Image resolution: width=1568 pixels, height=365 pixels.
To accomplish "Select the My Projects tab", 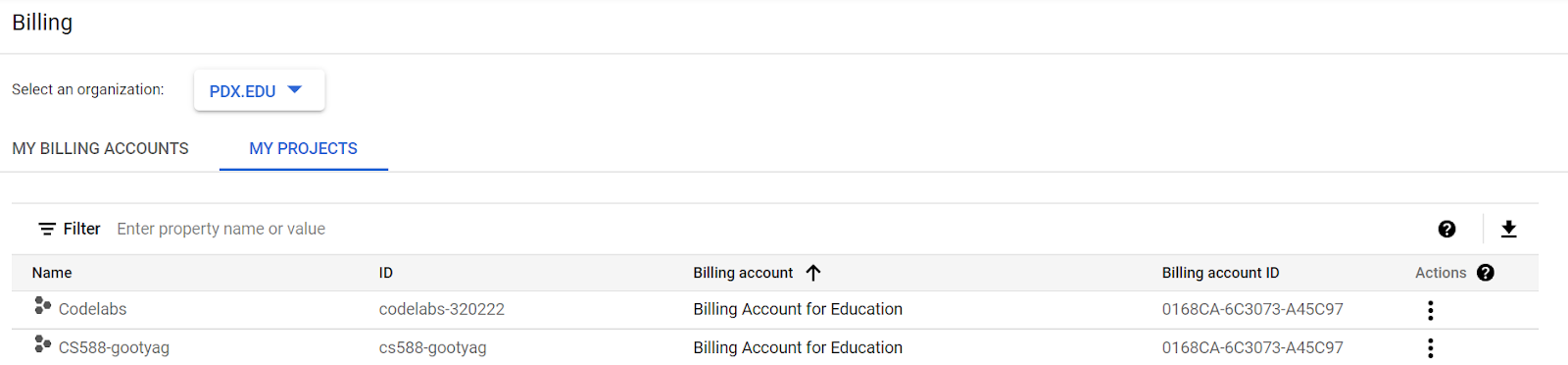I will (303, 148).
